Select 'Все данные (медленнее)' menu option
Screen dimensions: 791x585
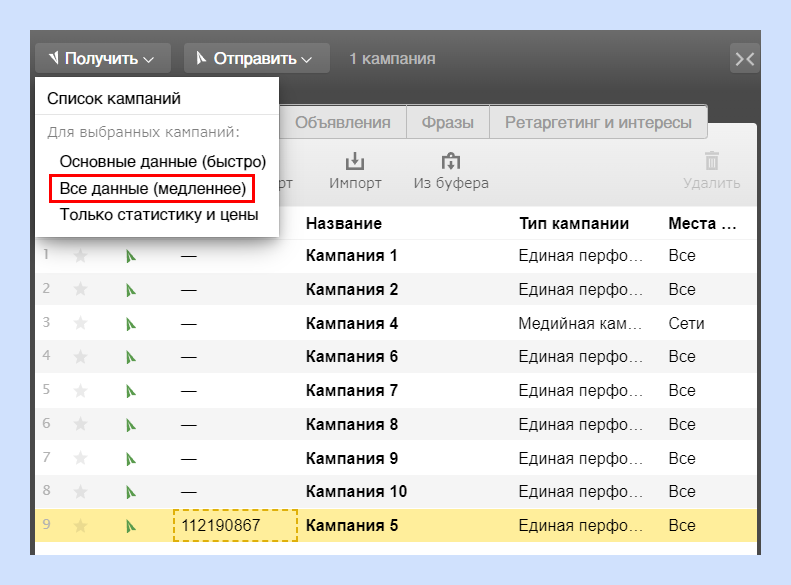[152, 188]
